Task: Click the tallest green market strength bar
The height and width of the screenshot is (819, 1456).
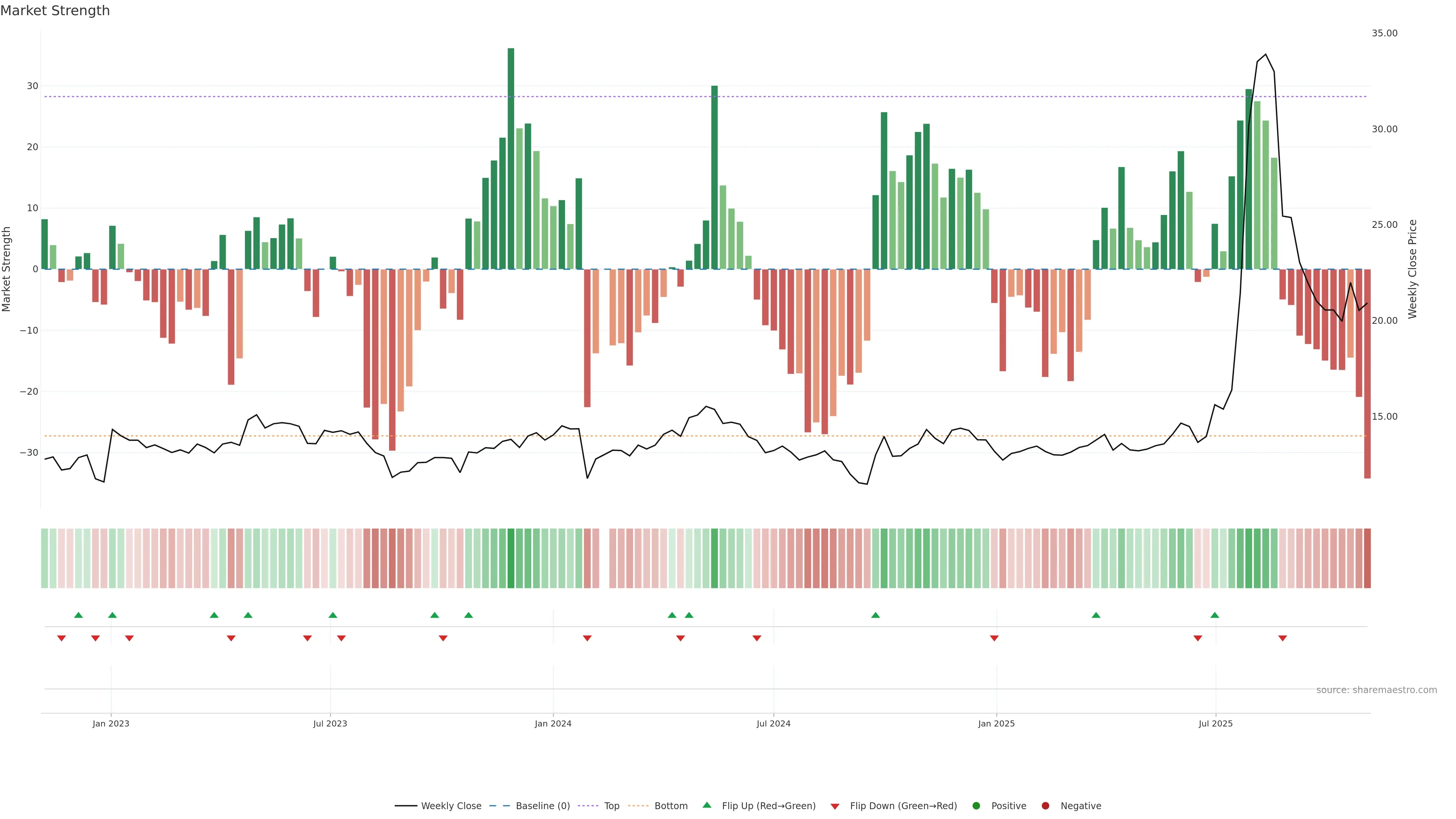Action: point(511,158)
